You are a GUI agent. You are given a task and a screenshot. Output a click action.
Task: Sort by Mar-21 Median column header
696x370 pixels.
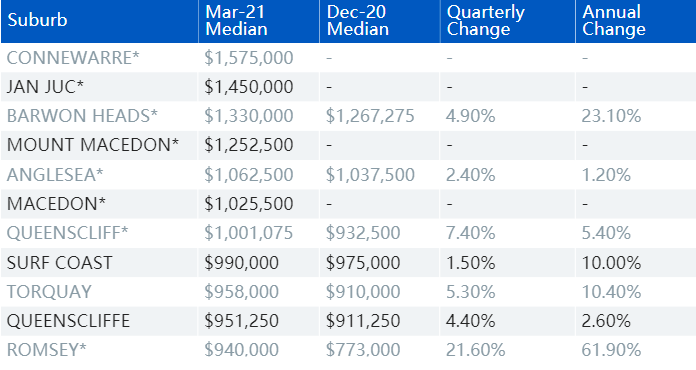(x=236, y=20)
